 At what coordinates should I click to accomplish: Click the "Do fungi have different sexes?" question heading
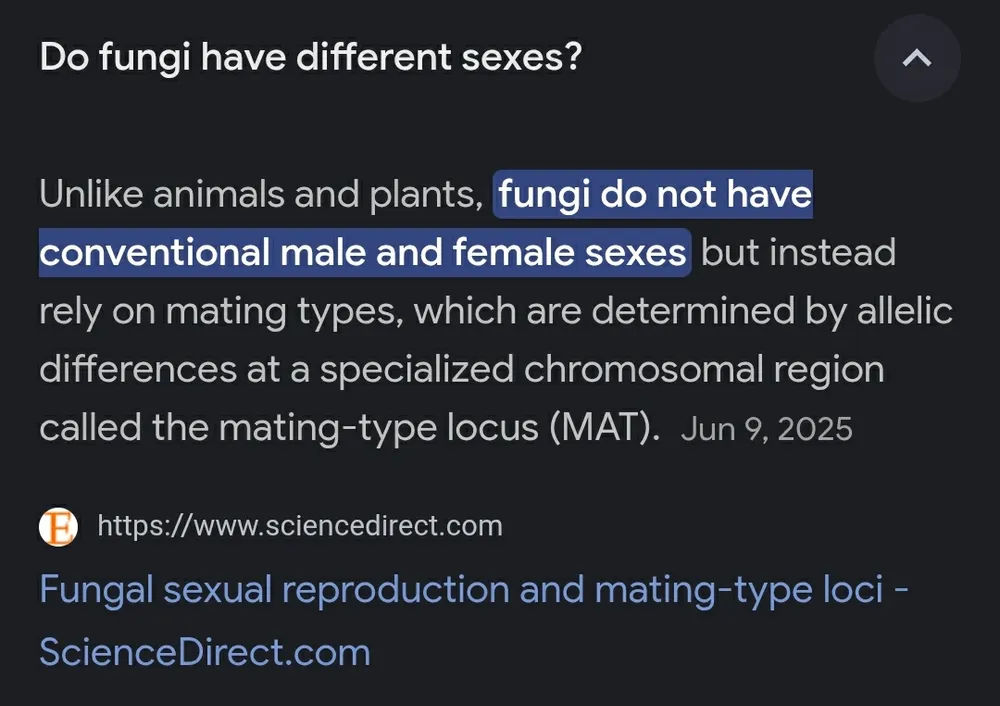[310, 58]
